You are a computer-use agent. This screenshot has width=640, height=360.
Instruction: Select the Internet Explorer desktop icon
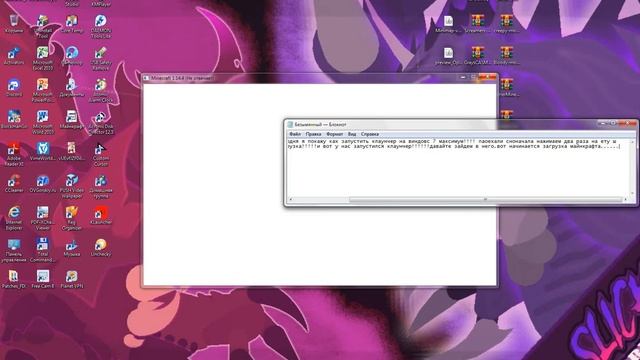tap(13, 218)
